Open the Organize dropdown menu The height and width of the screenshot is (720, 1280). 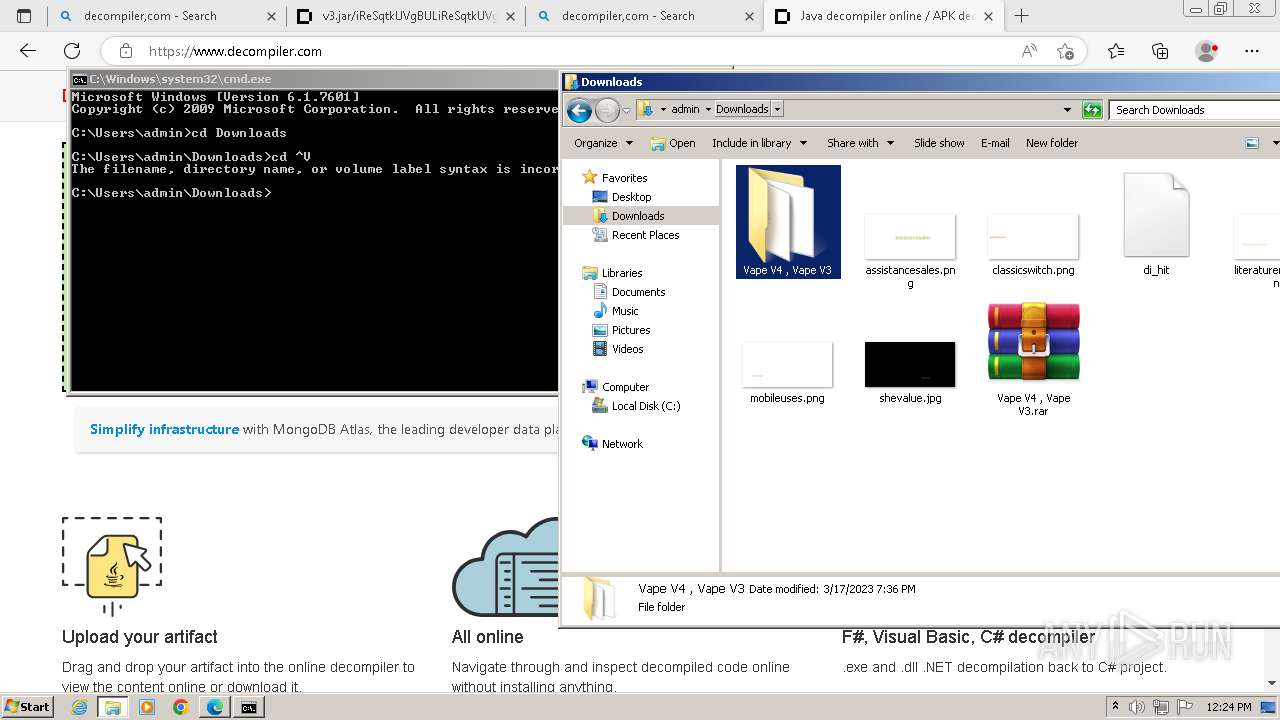603,143
